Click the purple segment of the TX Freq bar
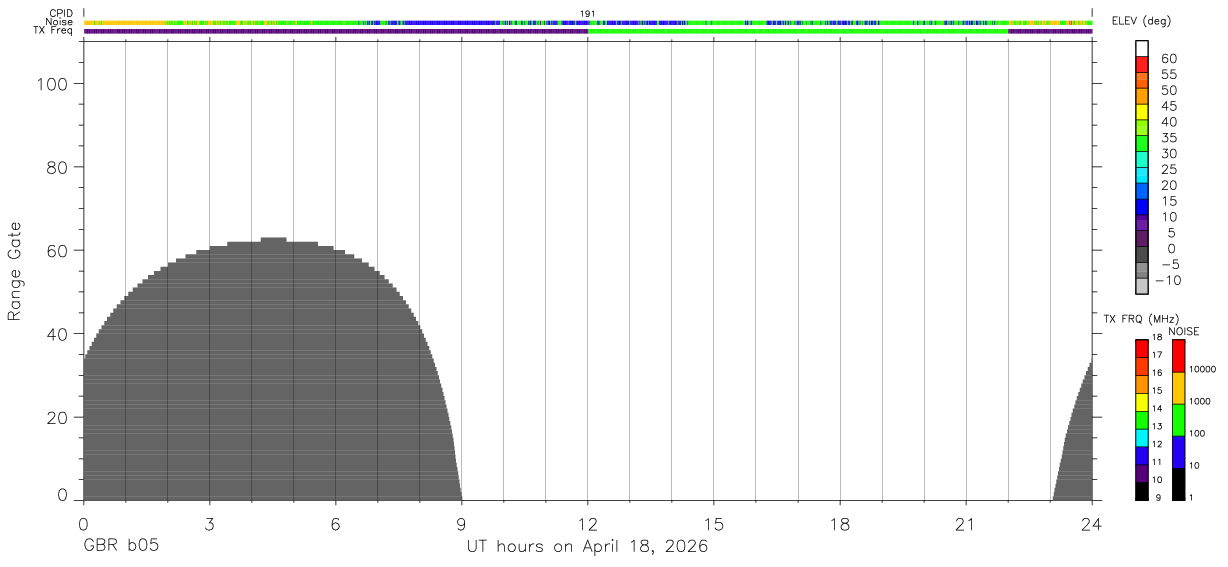Image resolution: width=1228 pixels, height=567 pixels. pos(335,31)
